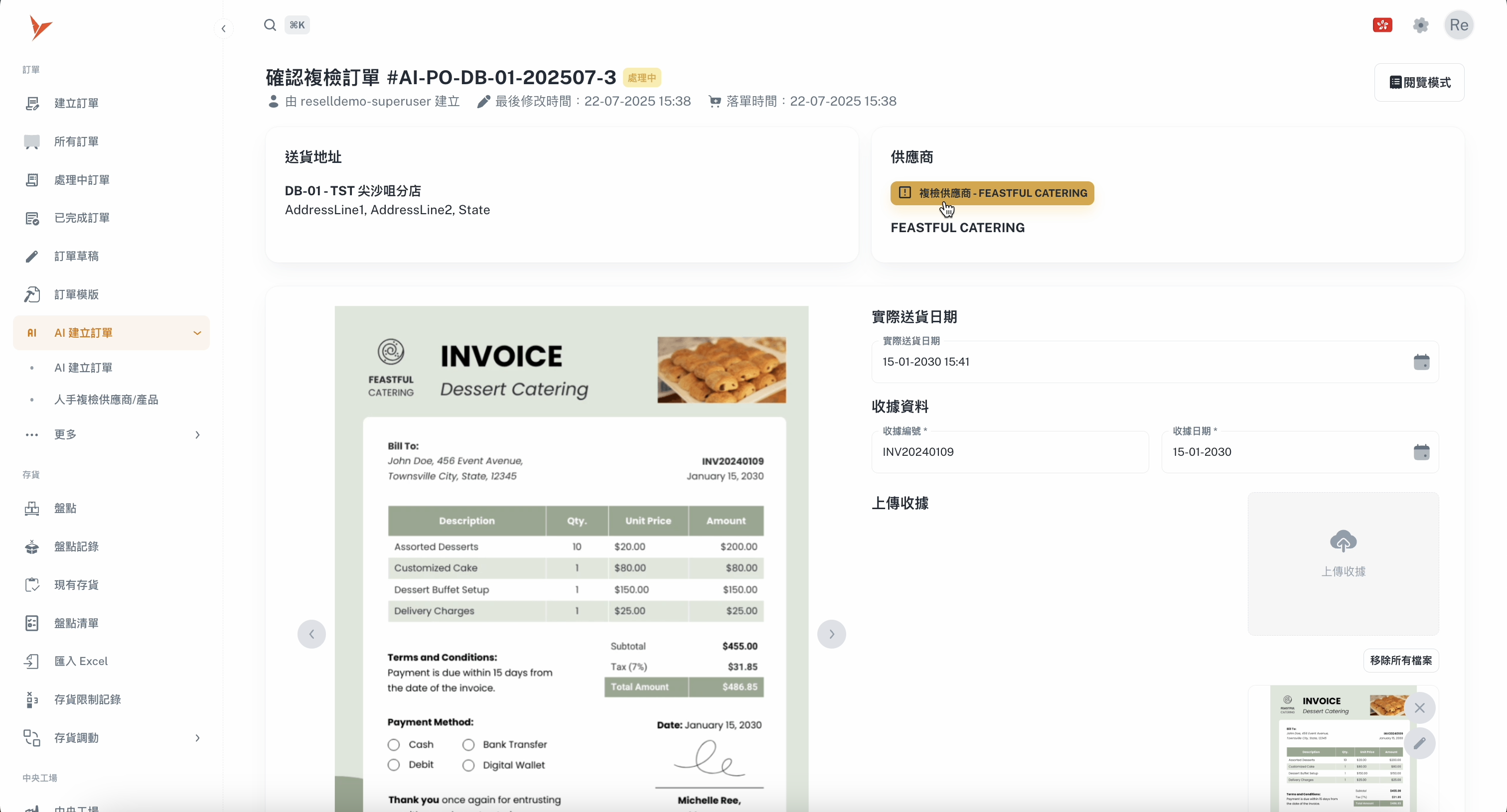Open the Re user avatar menu
Viewport: 1507px width, 812px height.
1459,25
